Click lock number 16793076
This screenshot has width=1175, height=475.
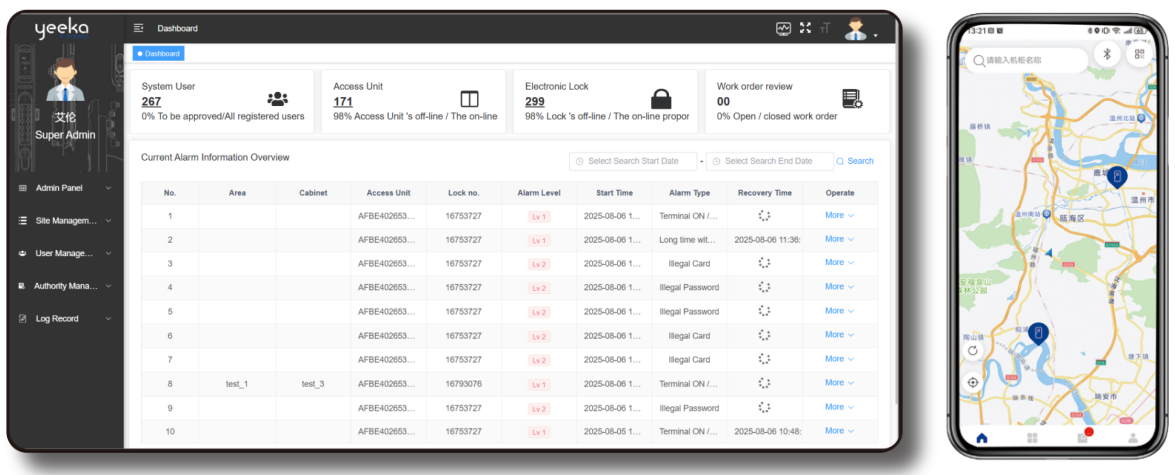coord(463,384)
